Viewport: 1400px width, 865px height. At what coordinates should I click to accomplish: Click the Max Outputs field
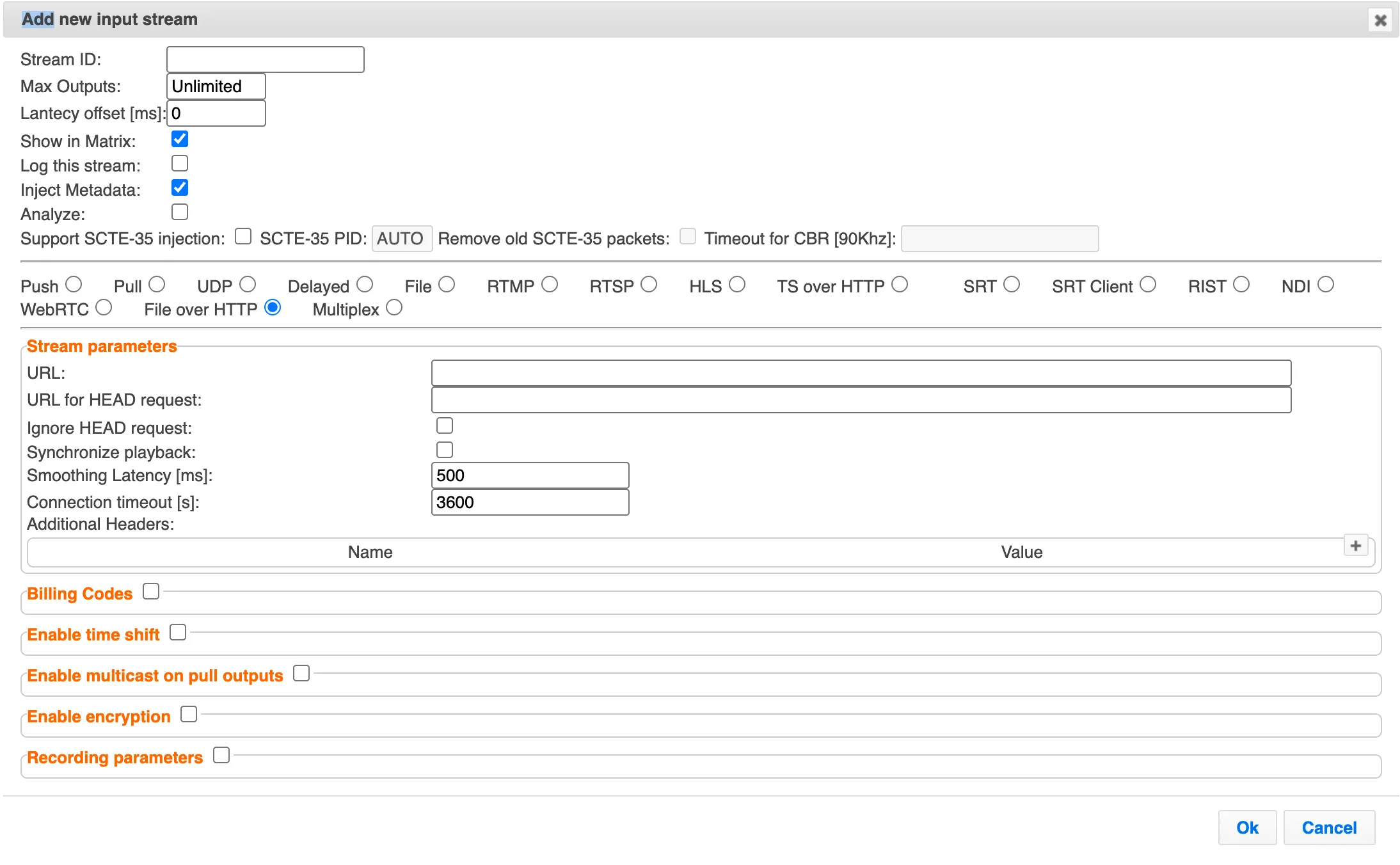click(x=216, y=86)
